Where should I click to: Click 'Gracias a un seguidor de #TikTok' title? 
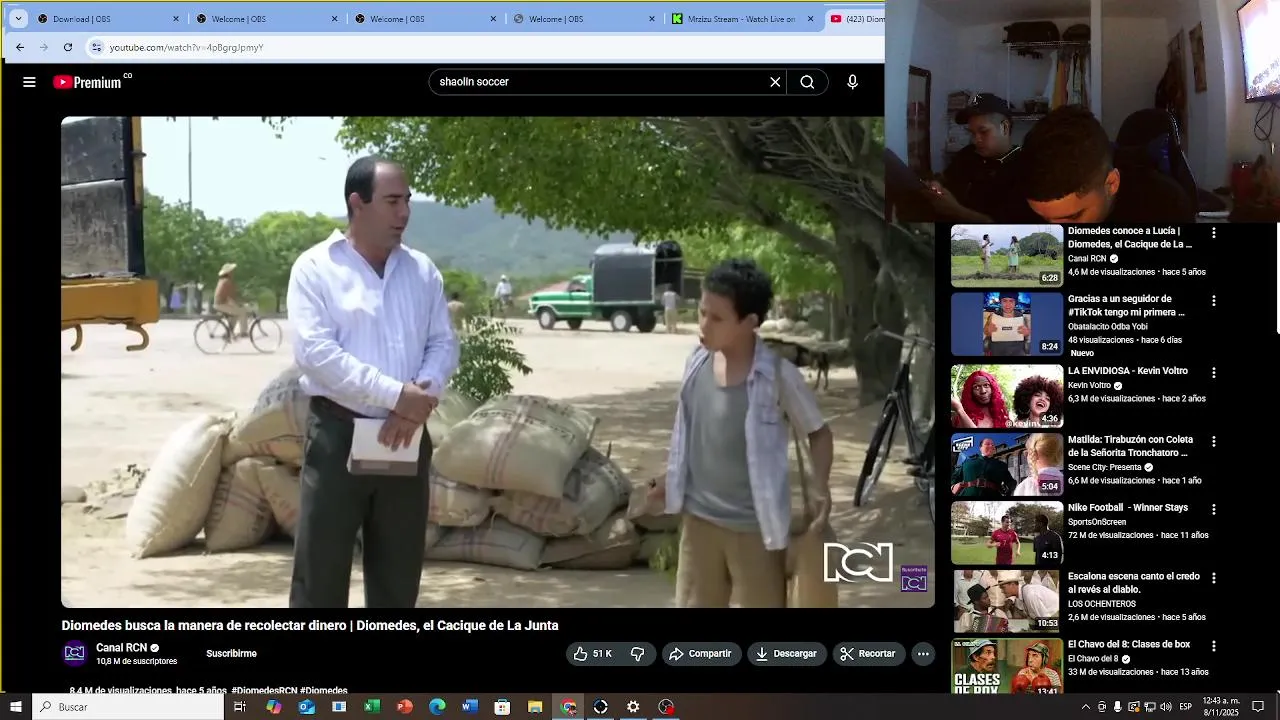[x=1126, y=305]
